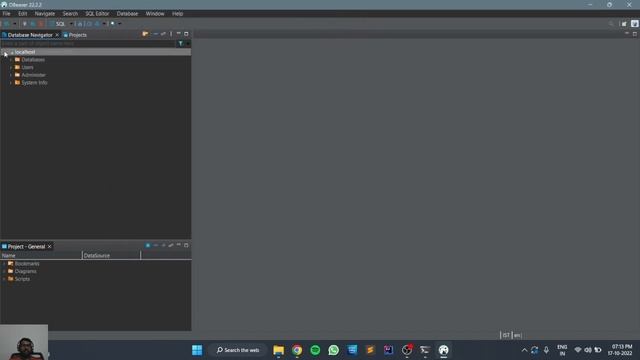Open the dropdown next to New Connection icon
This screenshot has height=360, width=640.
(15, 24)
